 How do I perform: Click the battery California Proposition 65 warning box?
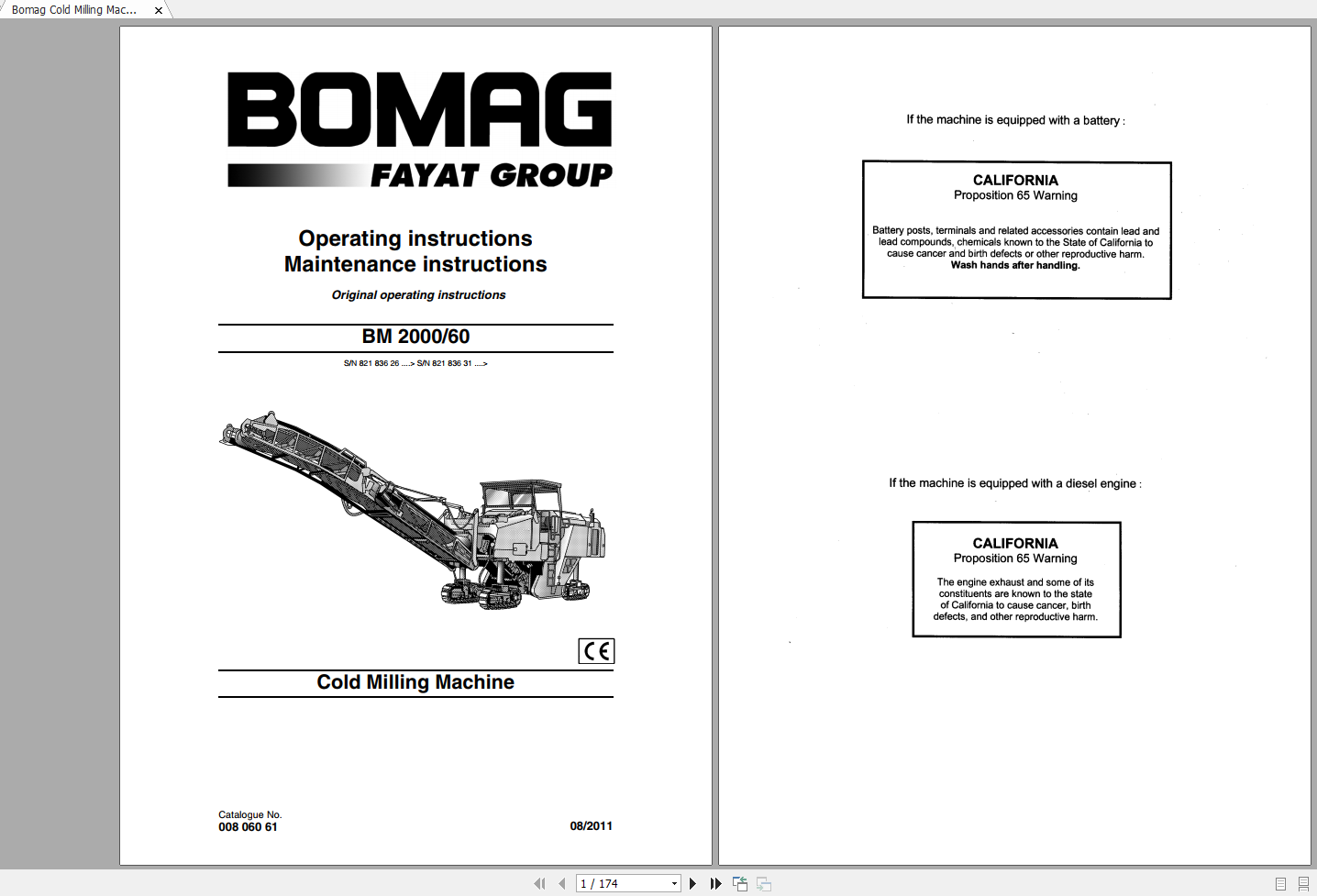[x=1016, y=230]
